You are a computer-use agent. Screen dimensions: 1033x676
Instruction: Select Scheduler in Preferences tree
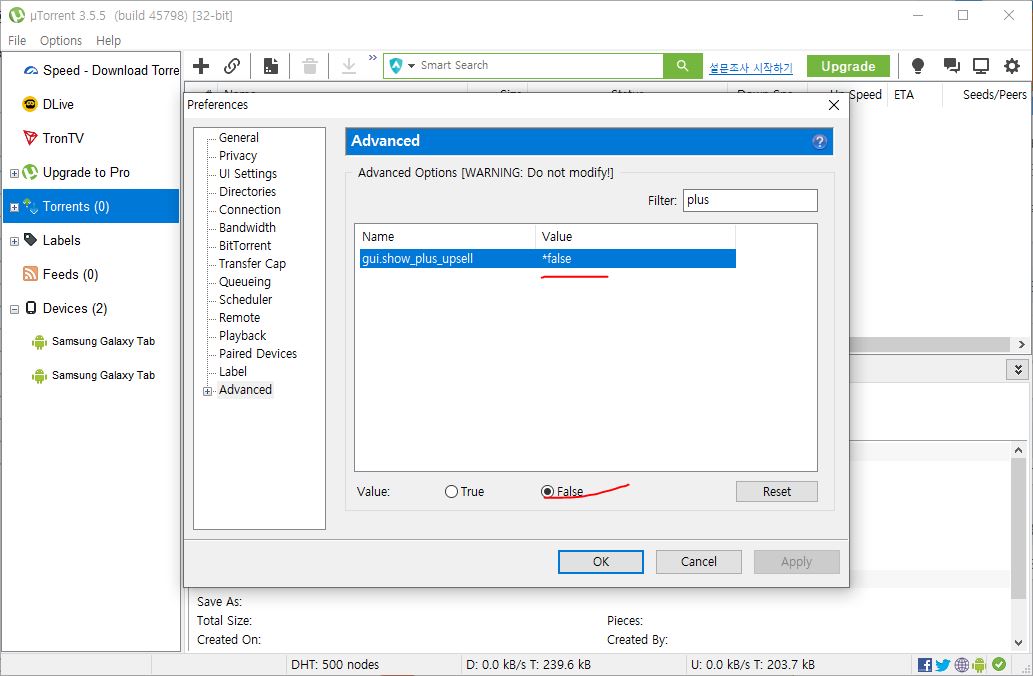coord(245,300)
